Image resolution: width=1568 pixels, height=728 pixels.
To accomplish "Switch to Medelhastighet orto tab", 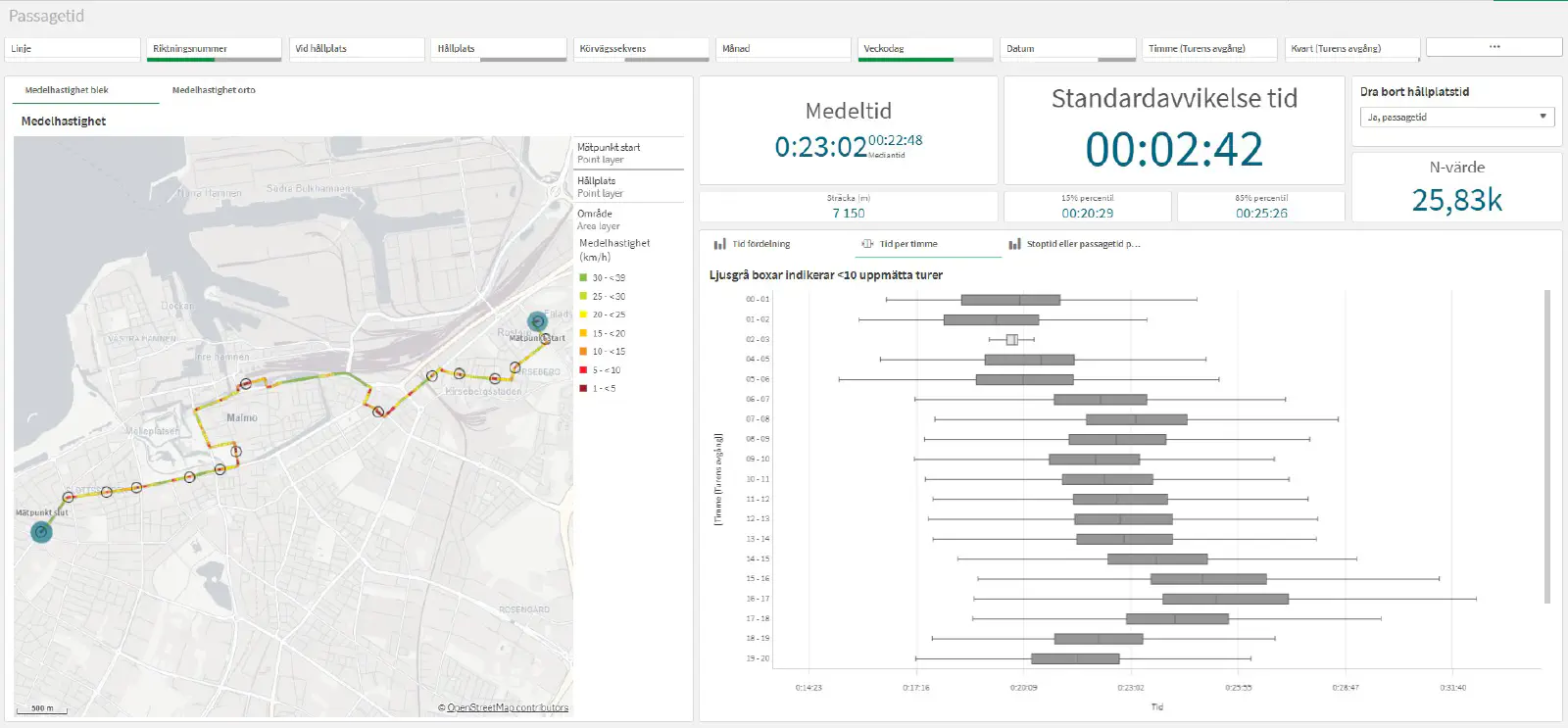I will click(214, 90).
